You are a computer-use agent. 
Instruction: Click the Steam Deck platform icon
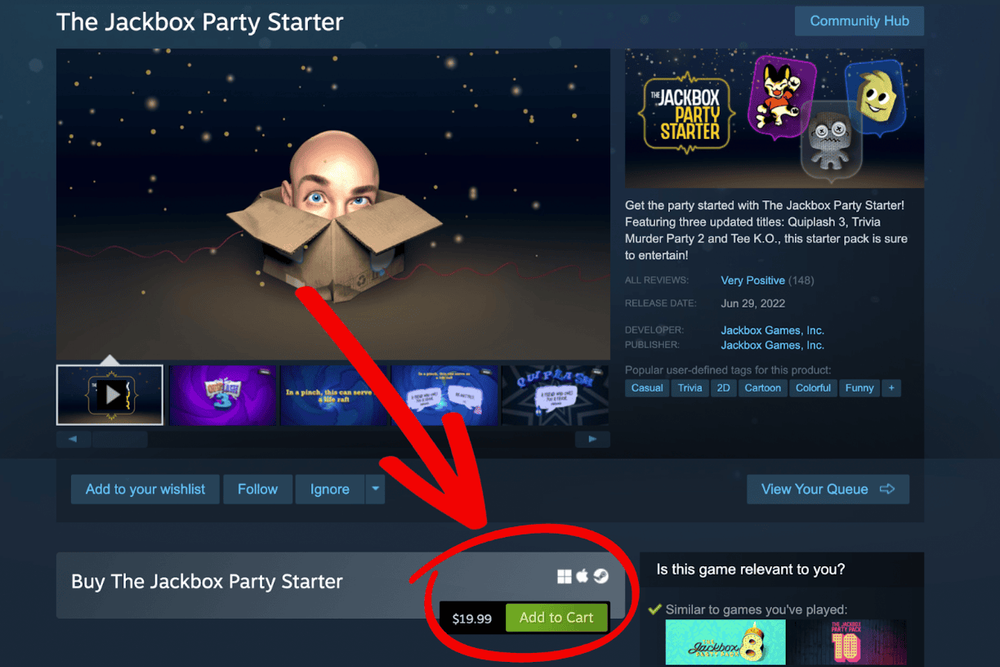click(601, 576)
